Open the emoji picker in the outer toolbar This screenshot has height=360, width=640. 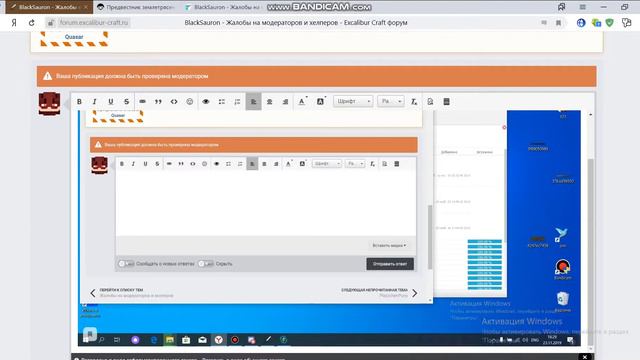[190, 102]
